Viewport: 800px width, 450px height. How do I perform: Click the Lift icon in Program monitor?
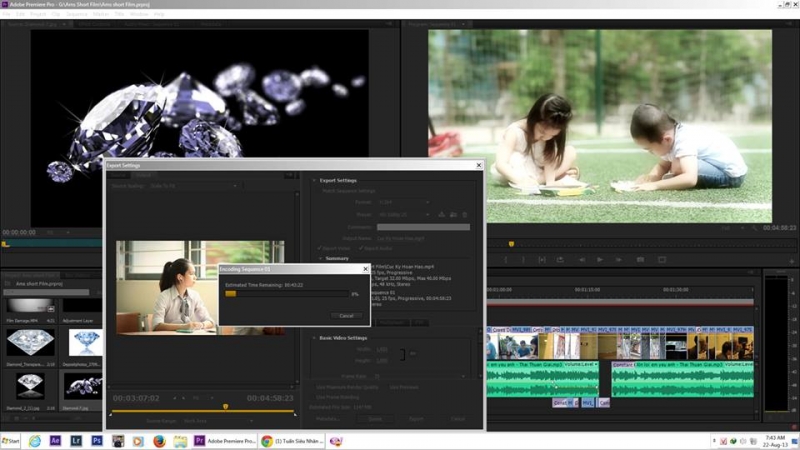[560, 260]
